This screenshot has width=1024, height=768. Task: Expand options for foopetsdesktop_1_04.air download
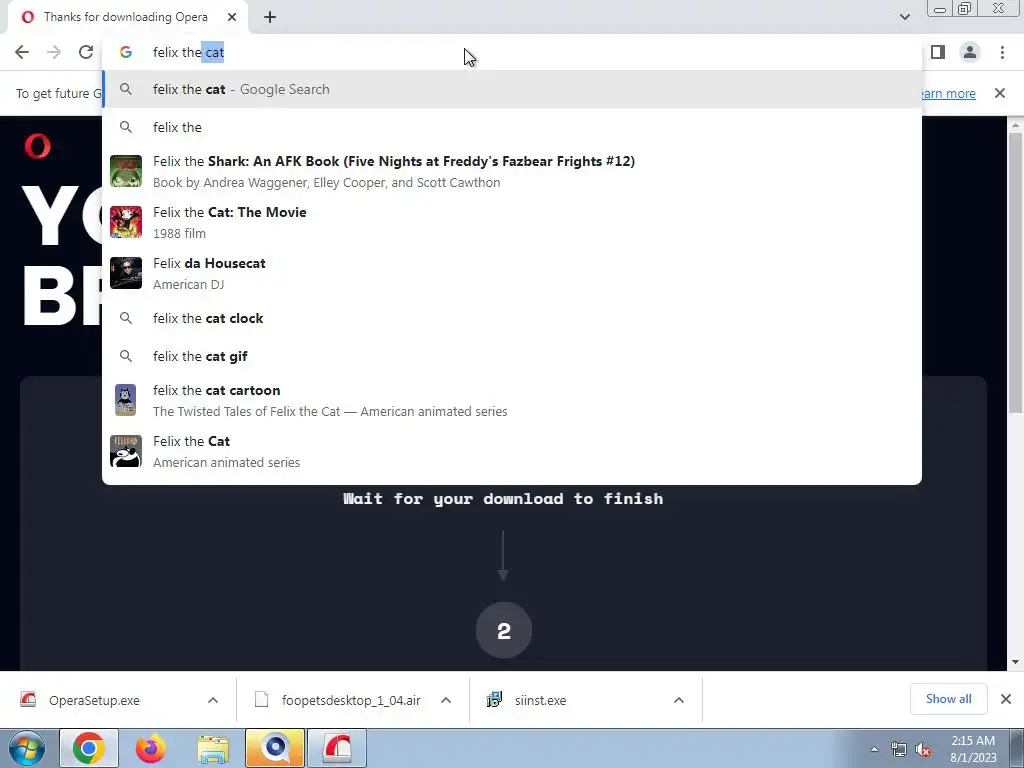click(x=446, y=700)
